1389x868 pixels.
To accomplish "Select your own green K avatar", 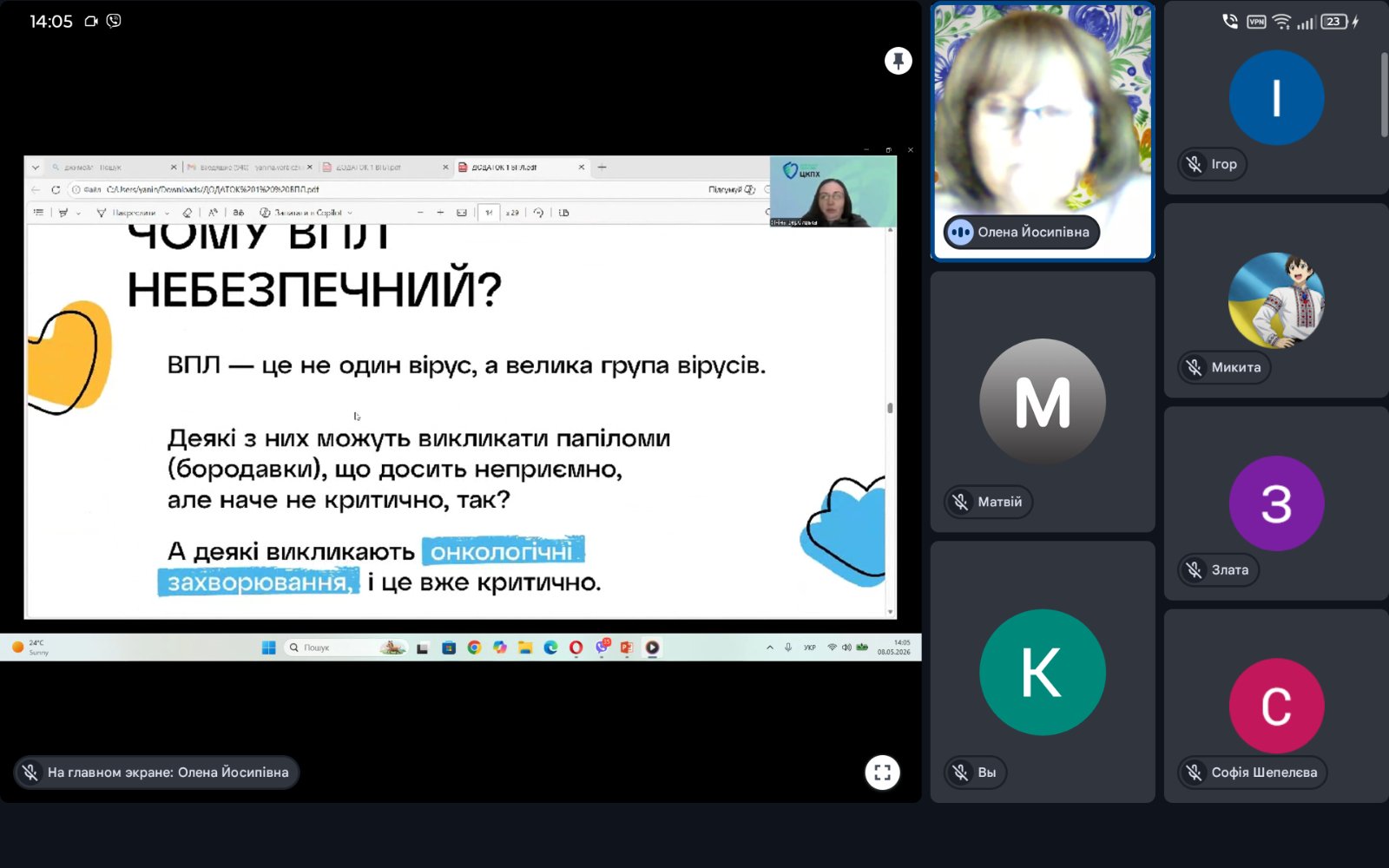I will (x=1043, y=673).
